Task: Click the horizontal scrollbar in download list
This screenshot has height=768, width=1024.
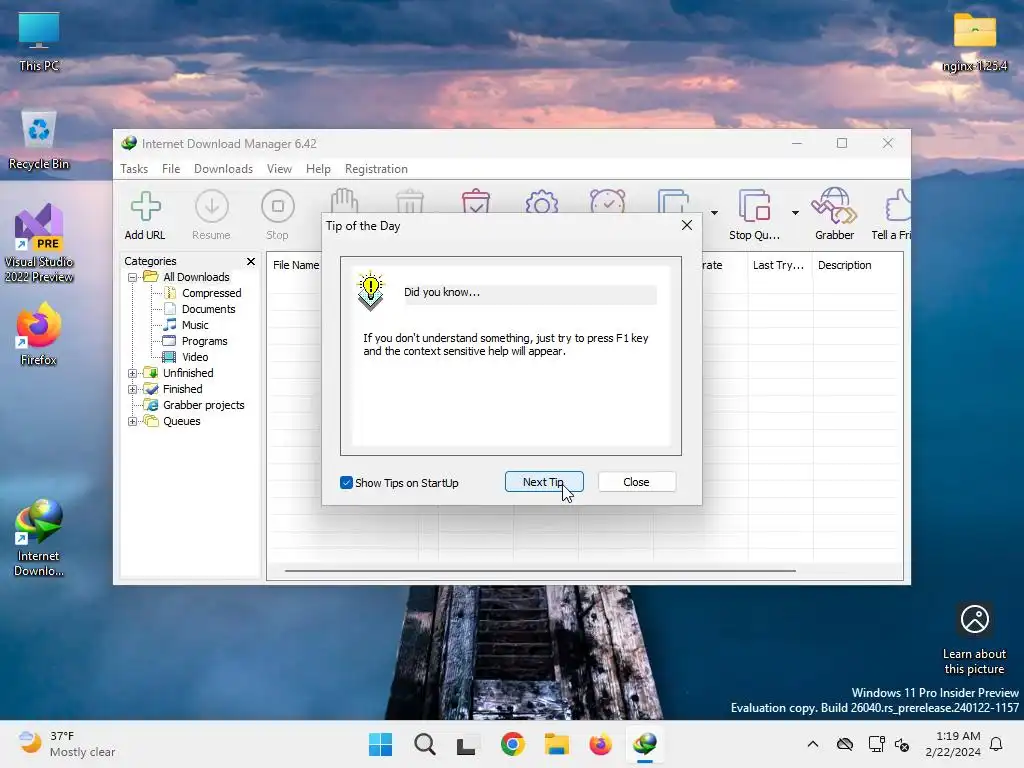Action: point(540,571)
